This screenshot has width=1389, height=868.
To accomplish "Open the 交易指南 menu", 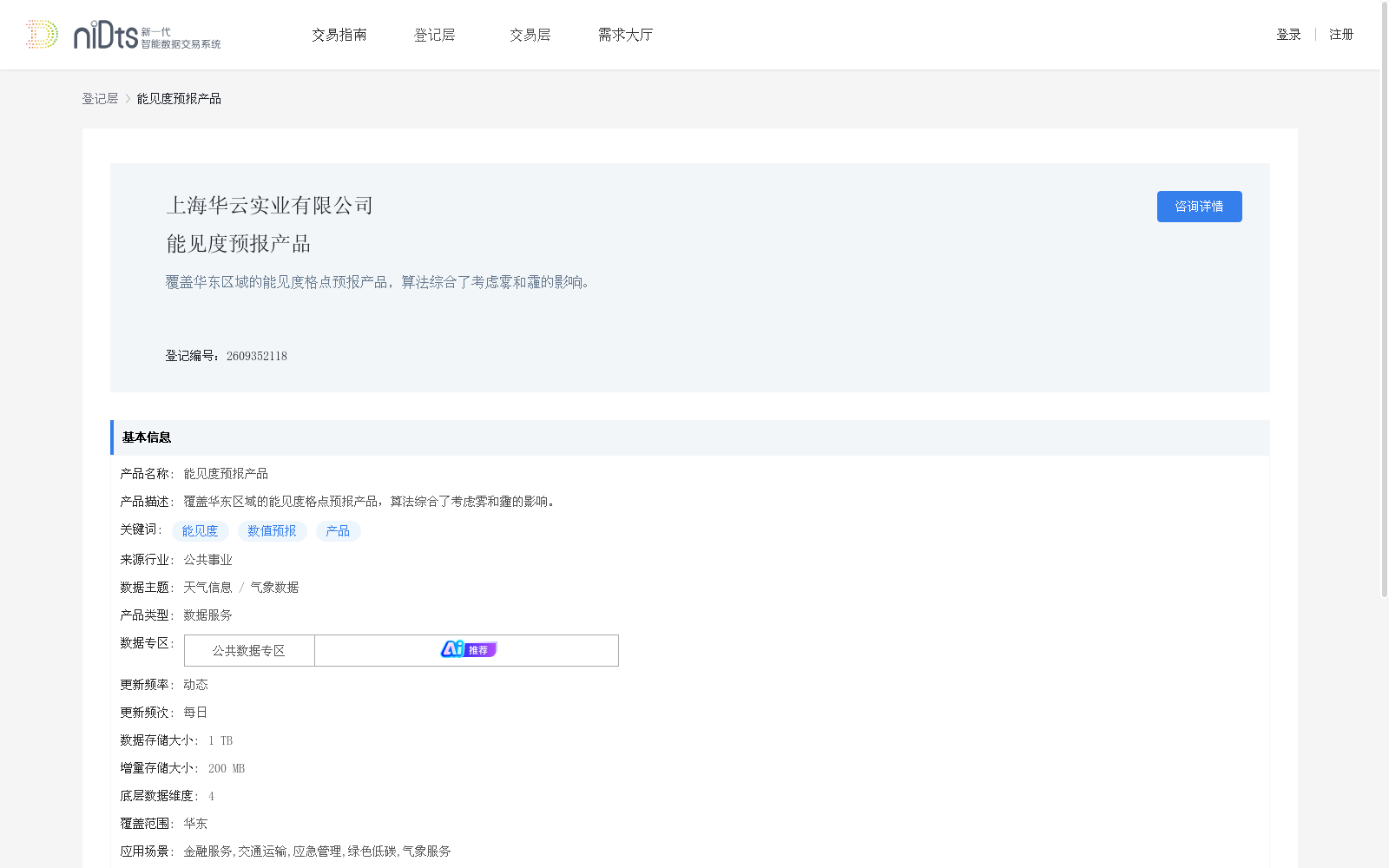I will 339,35.
